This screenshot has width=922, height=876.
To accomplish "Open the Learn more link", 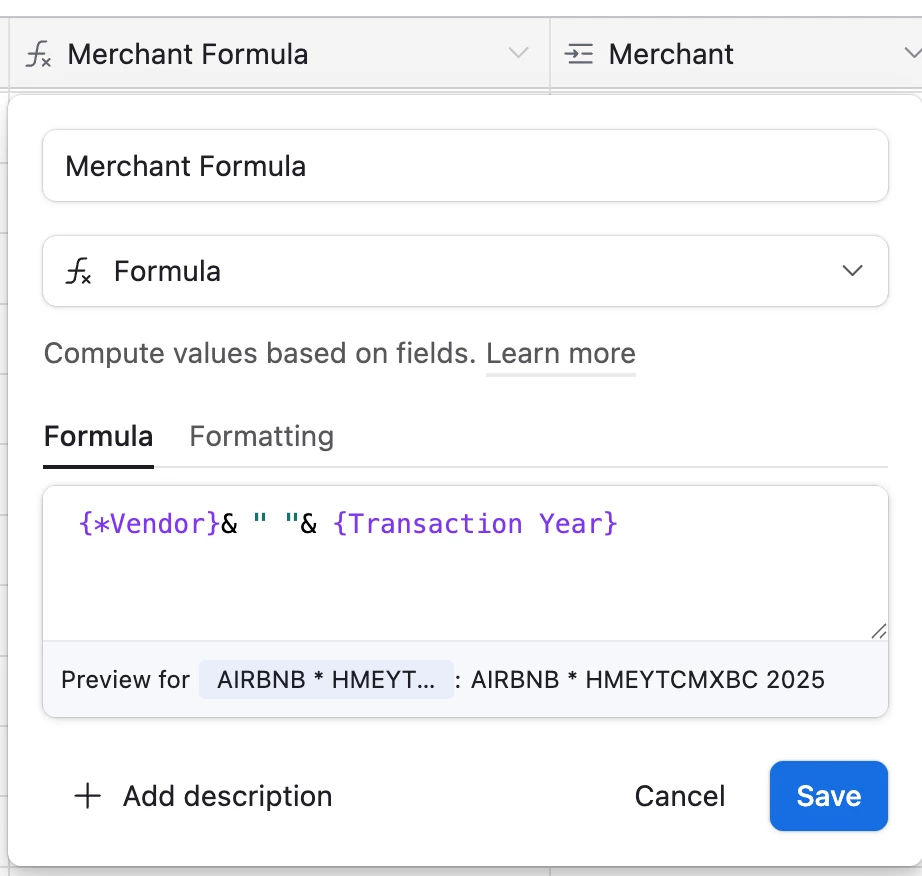I will 561,353.
